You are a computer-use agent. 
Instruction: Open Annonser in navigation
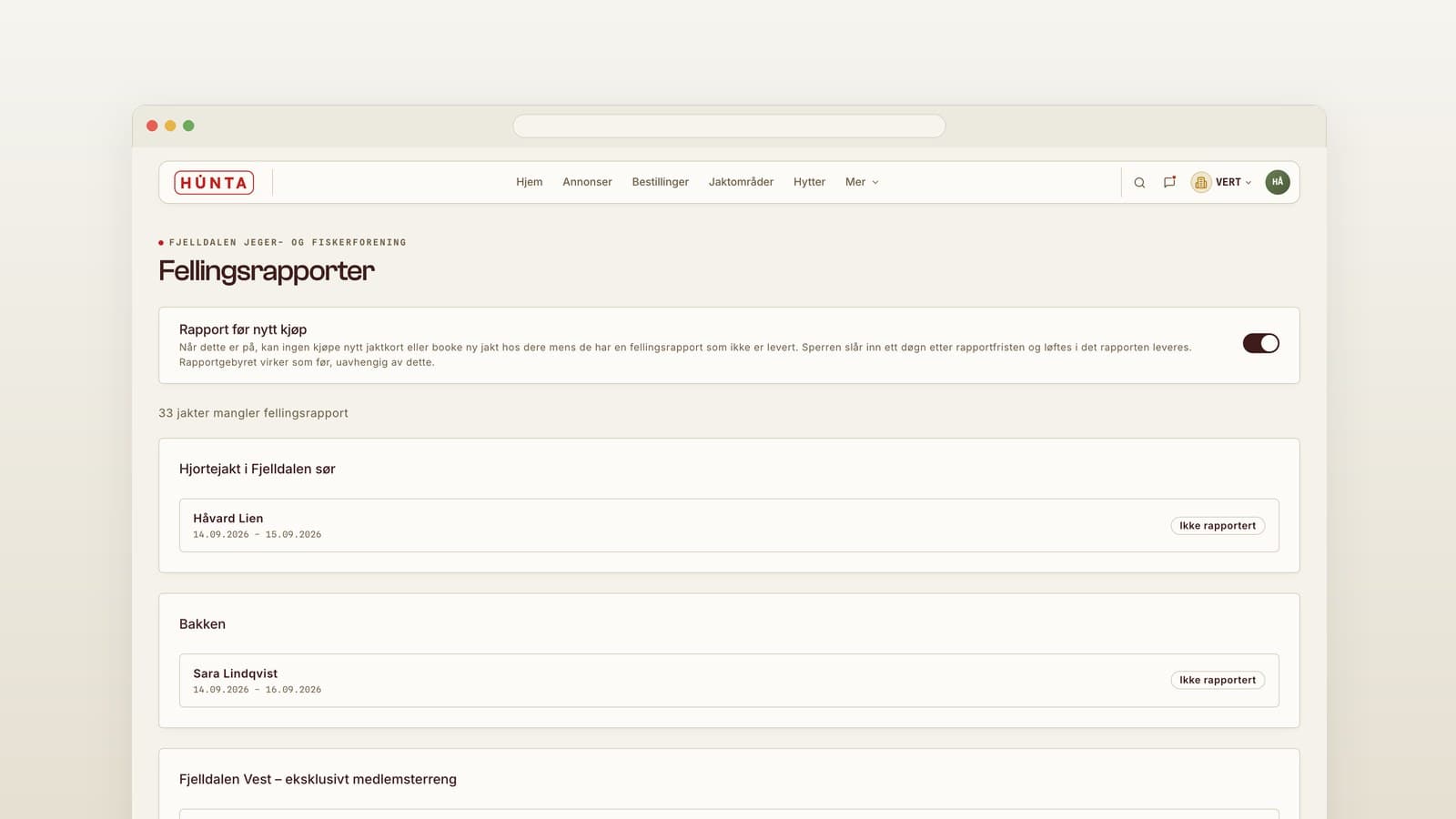click(587, 182)
